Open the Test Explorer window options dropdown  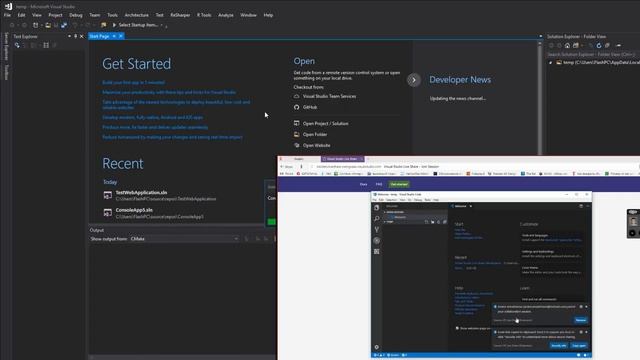(69, 36)
